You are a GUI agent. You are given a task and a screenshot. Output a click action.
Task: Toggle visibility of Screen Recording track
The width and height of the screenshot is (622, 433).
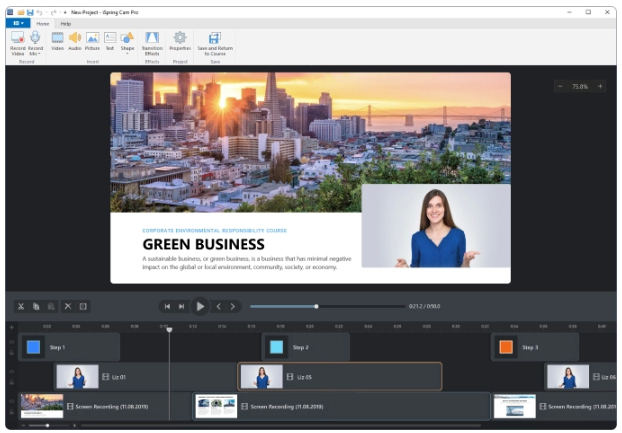[12, 401]
